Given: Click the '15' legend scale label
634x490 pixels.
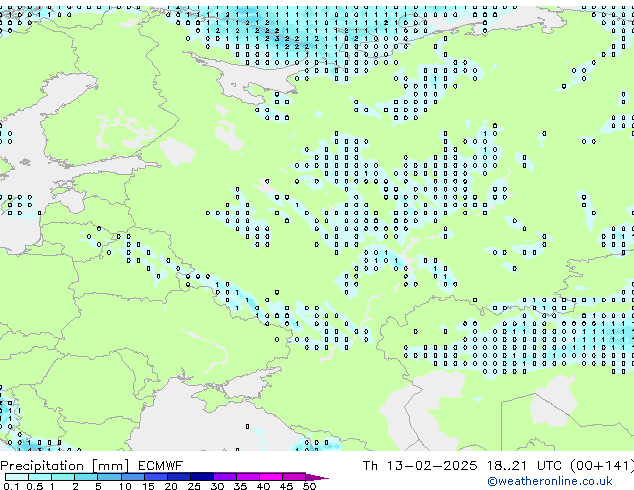Looking at the screenshot, I should (x=148, y=486).
